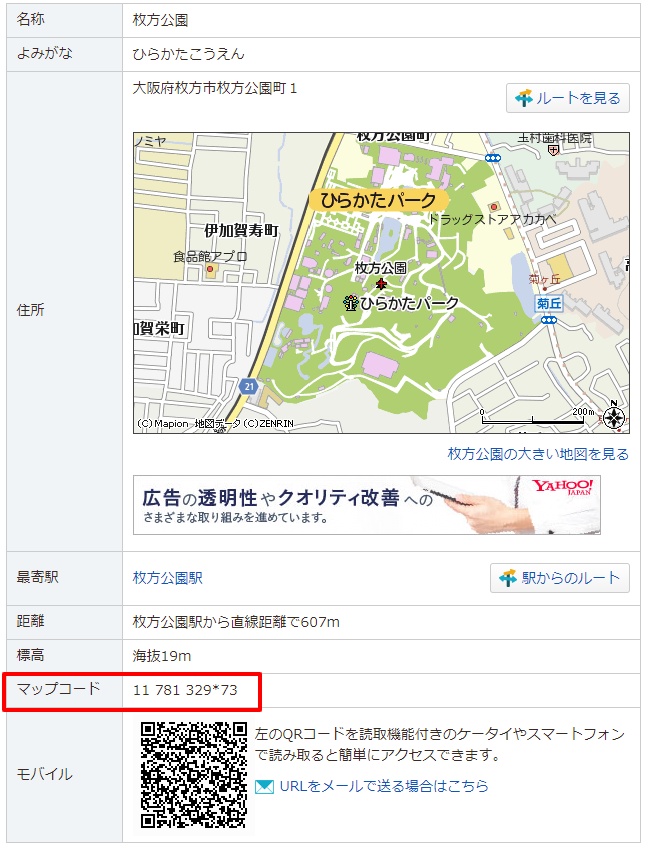Click the route 21 road shield
Image resolution: width=652 pixels, height=854 pixels.
click(249, 387)
